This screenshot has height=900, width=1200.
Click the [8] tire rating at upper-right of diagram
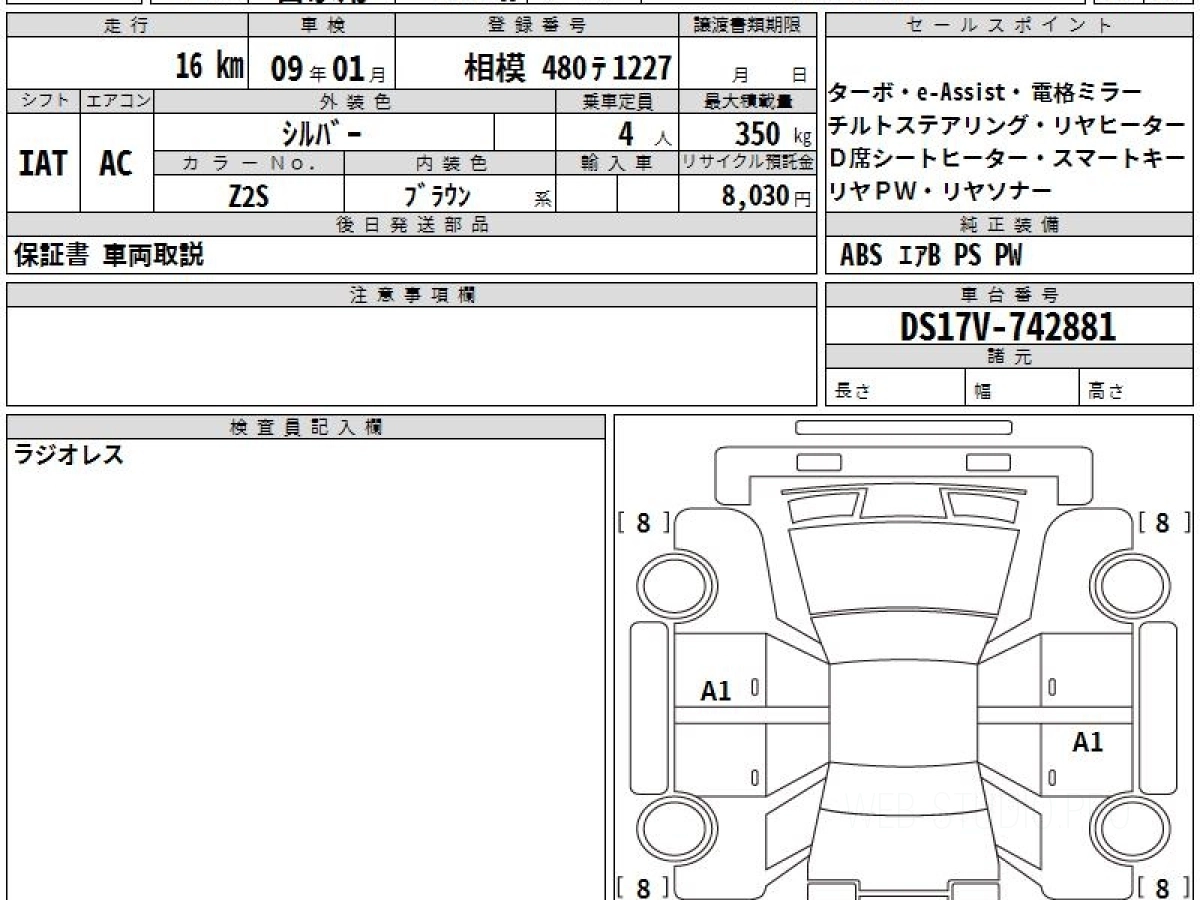tap(1162, 523)
